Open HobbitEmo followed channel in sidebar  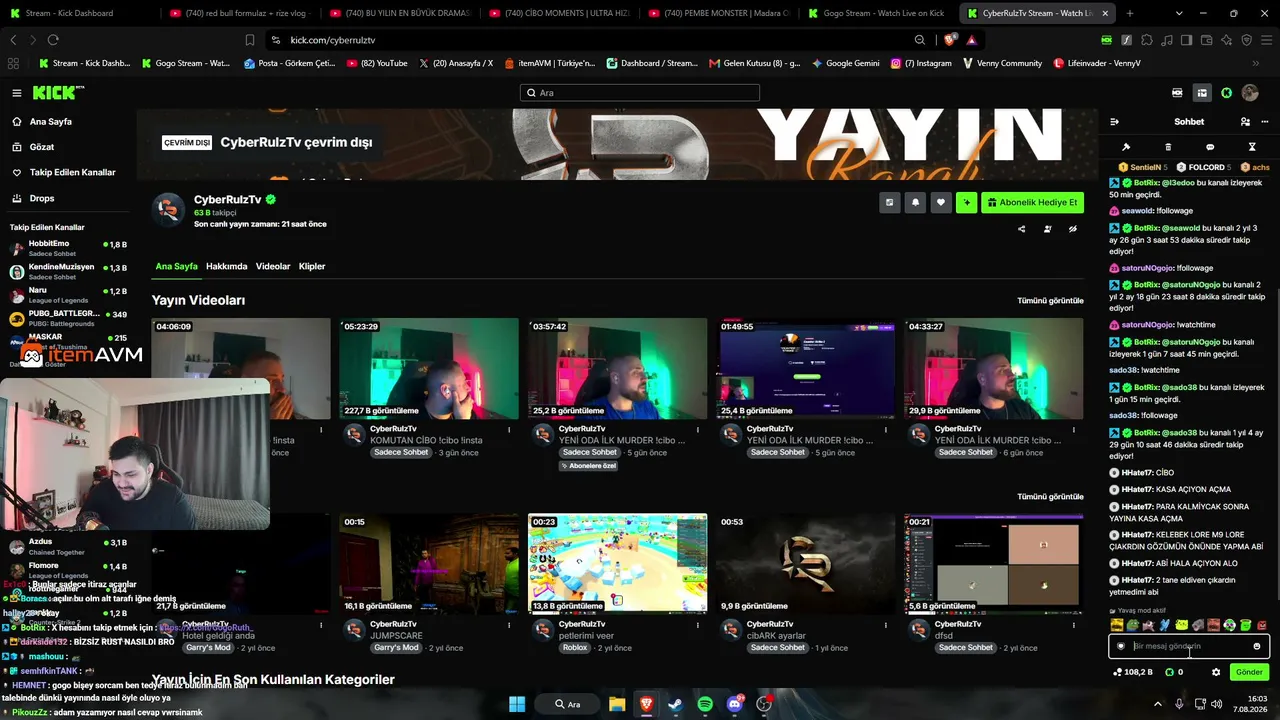(x=68, y=248)
